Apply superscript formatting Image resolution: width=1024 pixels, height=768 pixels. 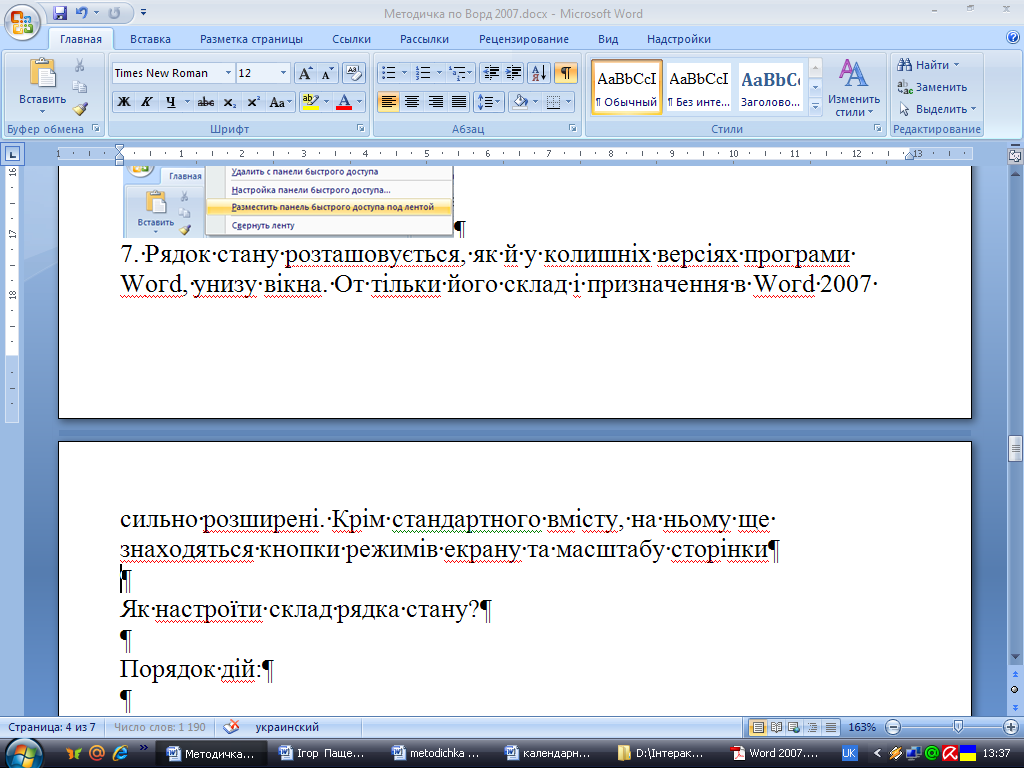[x=253, y=102]
